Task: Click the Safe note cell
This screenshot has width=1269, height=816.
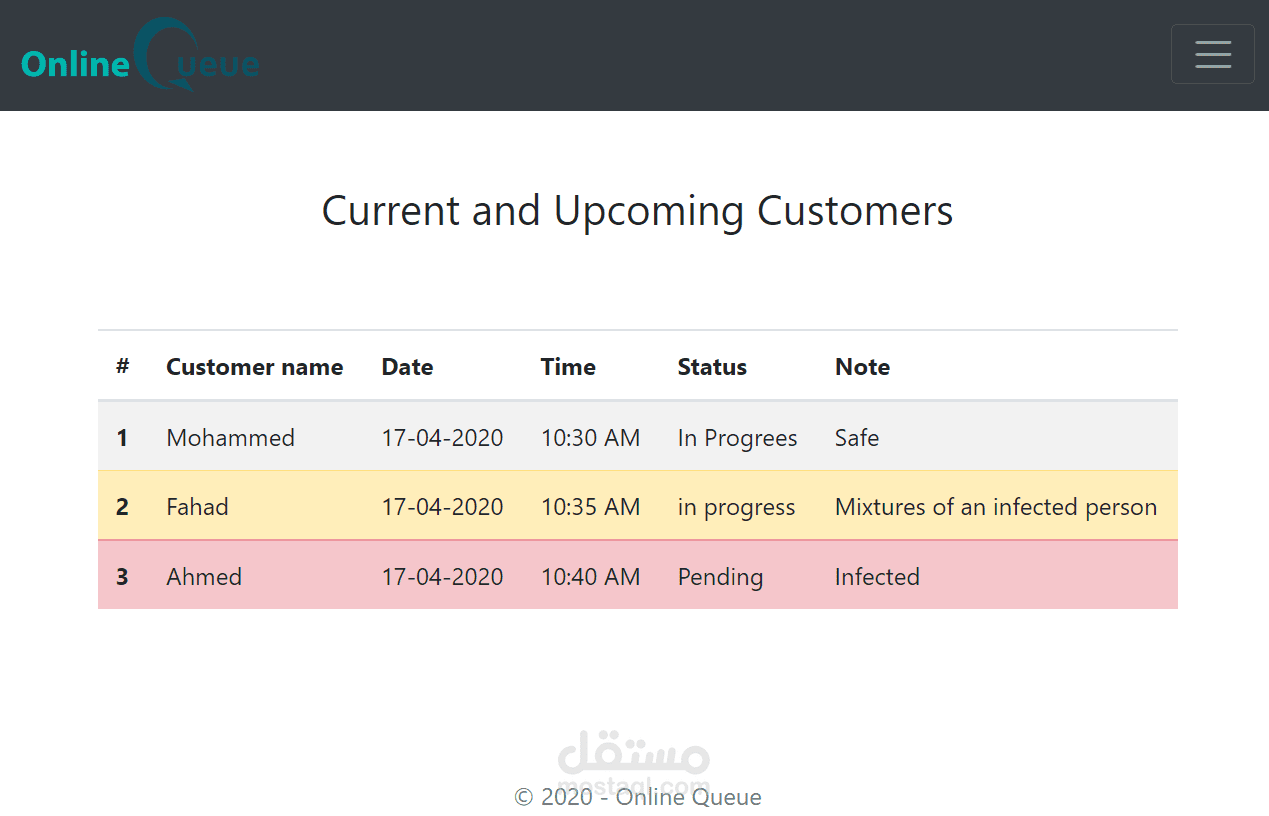Action: [857, 438]
